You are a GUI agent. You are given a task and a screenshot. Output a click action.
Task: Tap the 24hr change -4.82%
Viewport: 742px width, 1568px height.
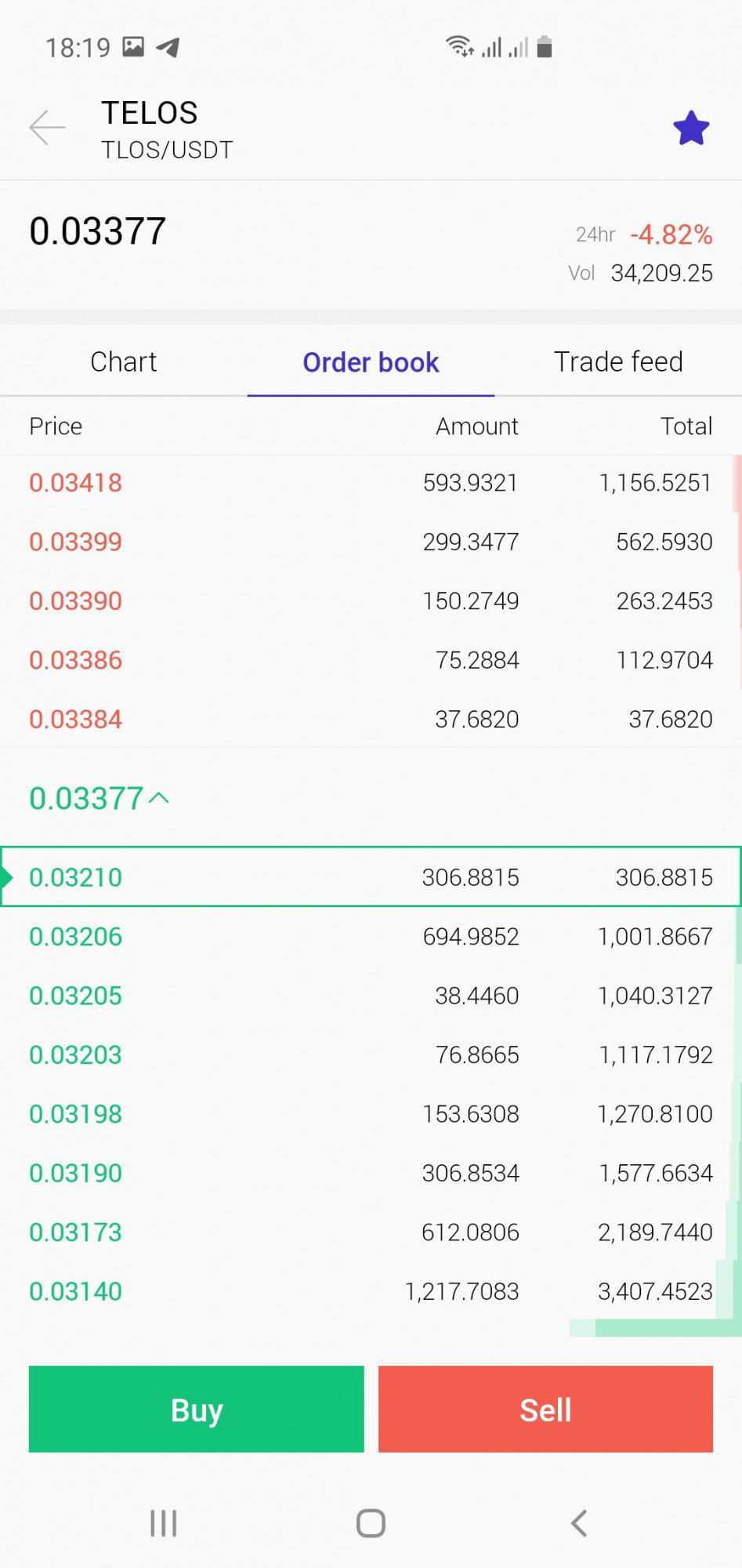671,234
